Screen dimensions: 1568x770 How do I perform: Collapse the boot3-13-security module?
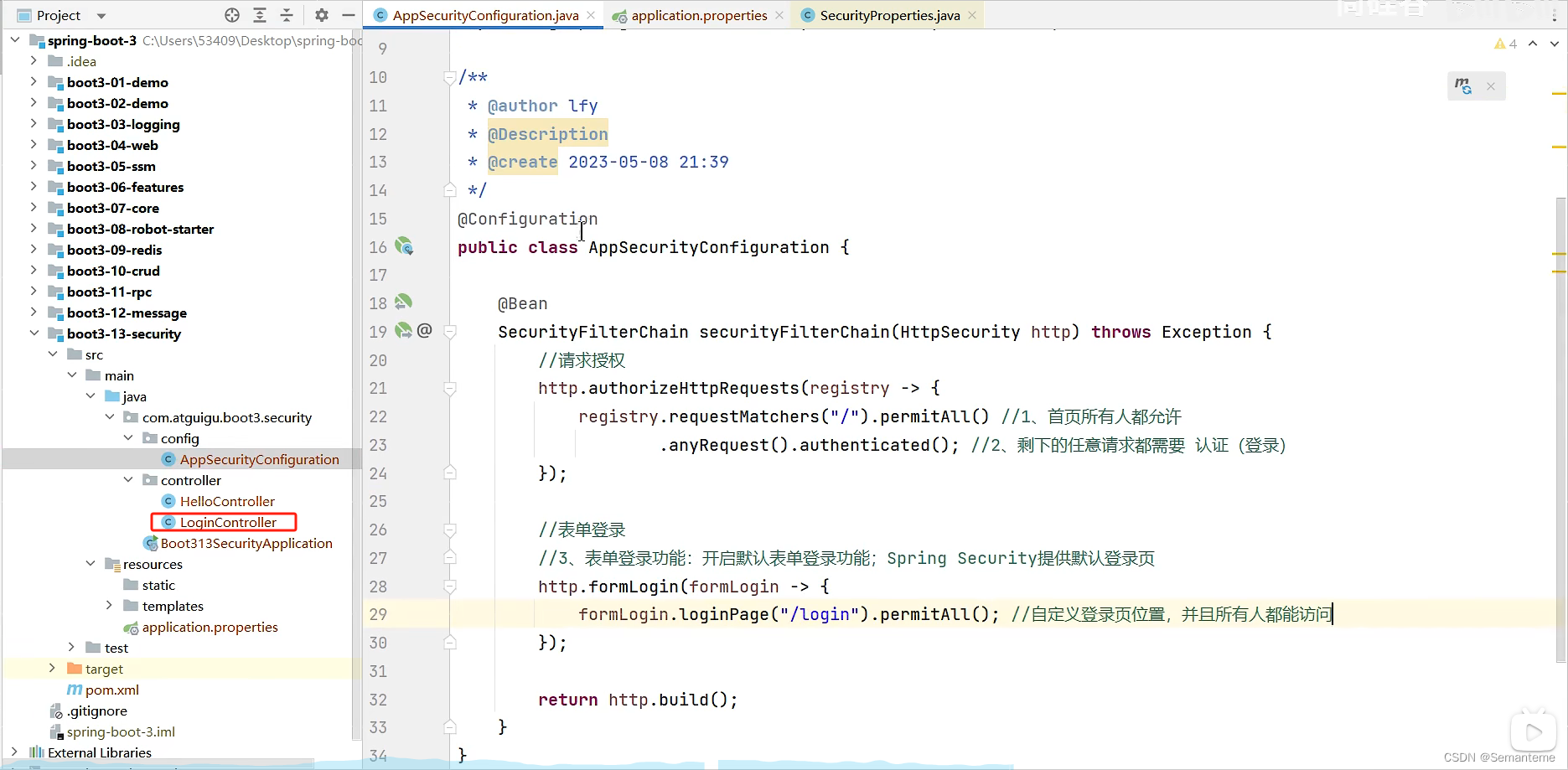coord(34,333)
